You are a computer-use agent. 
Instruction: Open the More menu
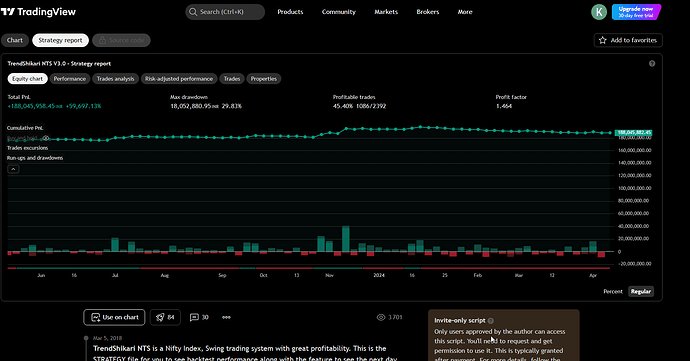tap(465, 12)
